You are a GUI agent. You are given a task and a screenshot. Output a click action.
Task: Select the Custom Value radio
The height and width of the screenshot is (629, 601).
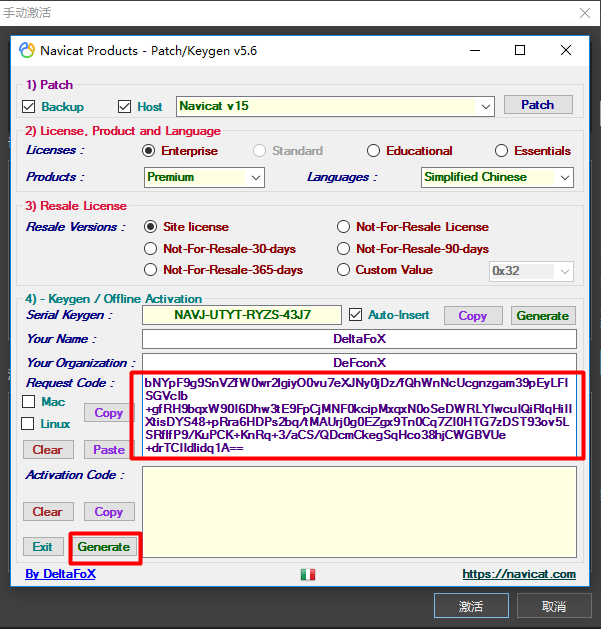pyautogui.click(x=343, y=270)
